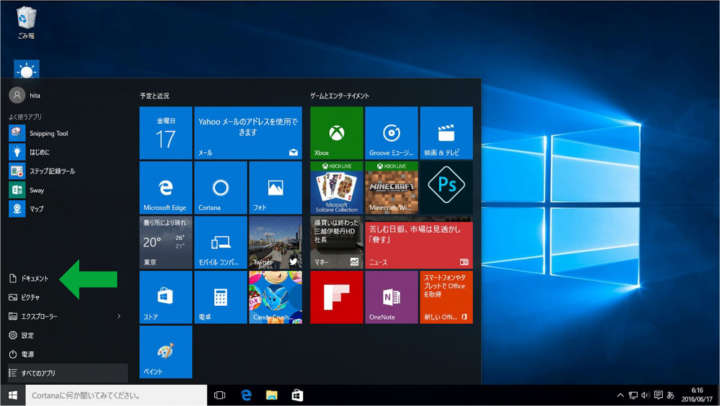This screenshot has height=406, width=720.
Task: Open the Groove ミュージック tile
Action: (391, 133)
